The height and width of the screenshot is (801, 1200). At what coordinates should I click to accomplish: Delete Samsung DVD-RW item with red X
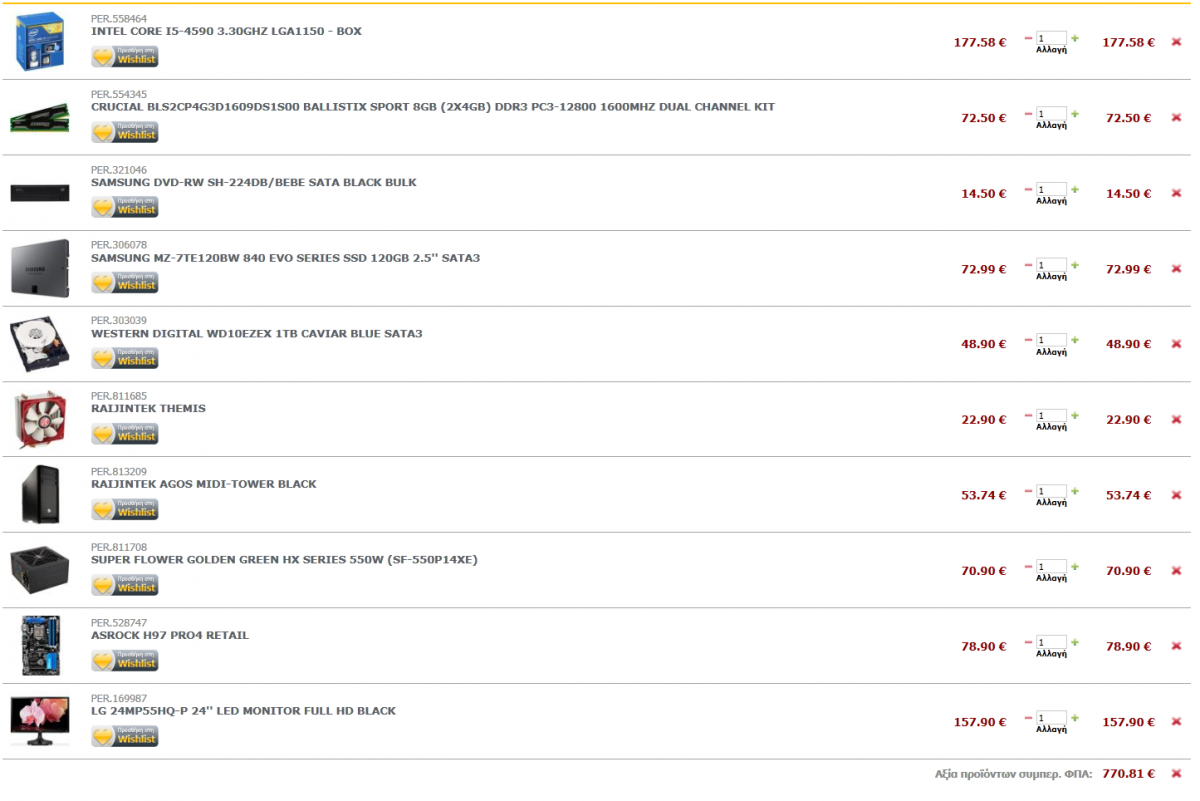(1176, 193)
